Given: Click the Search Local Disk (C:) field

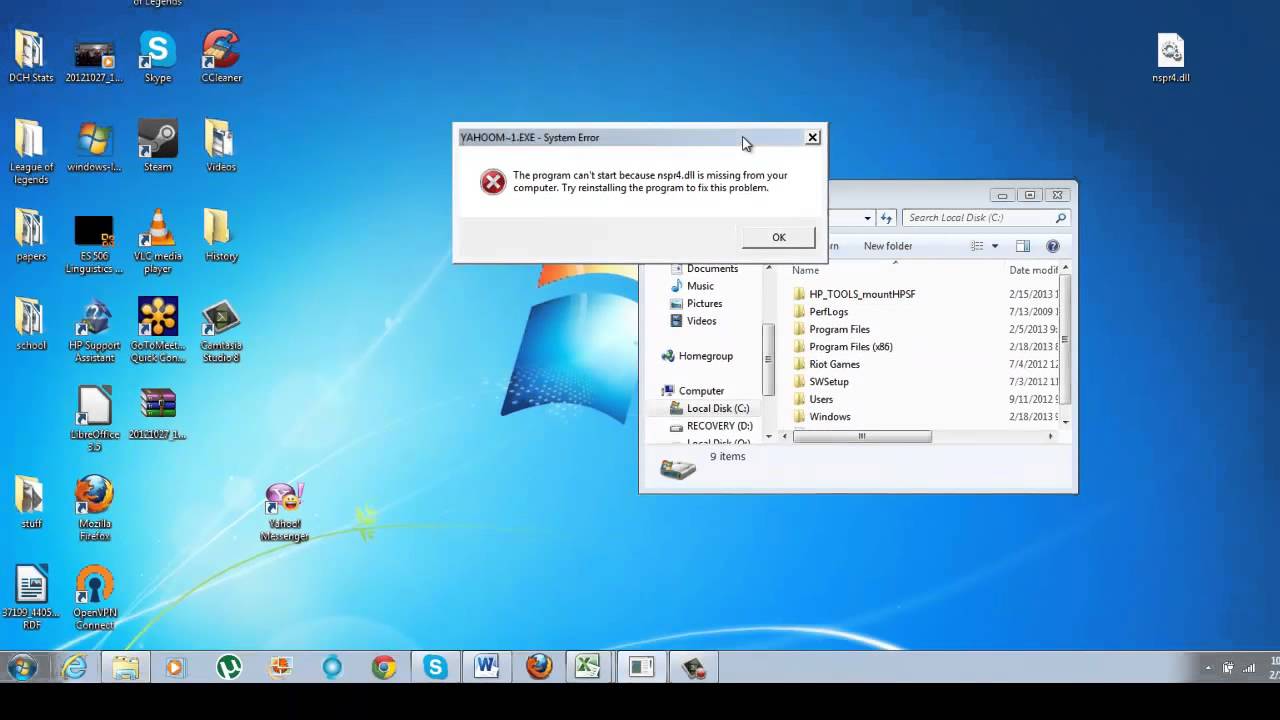Looking at the screenshot, I should pyautogui.click(x=987, y=217).
